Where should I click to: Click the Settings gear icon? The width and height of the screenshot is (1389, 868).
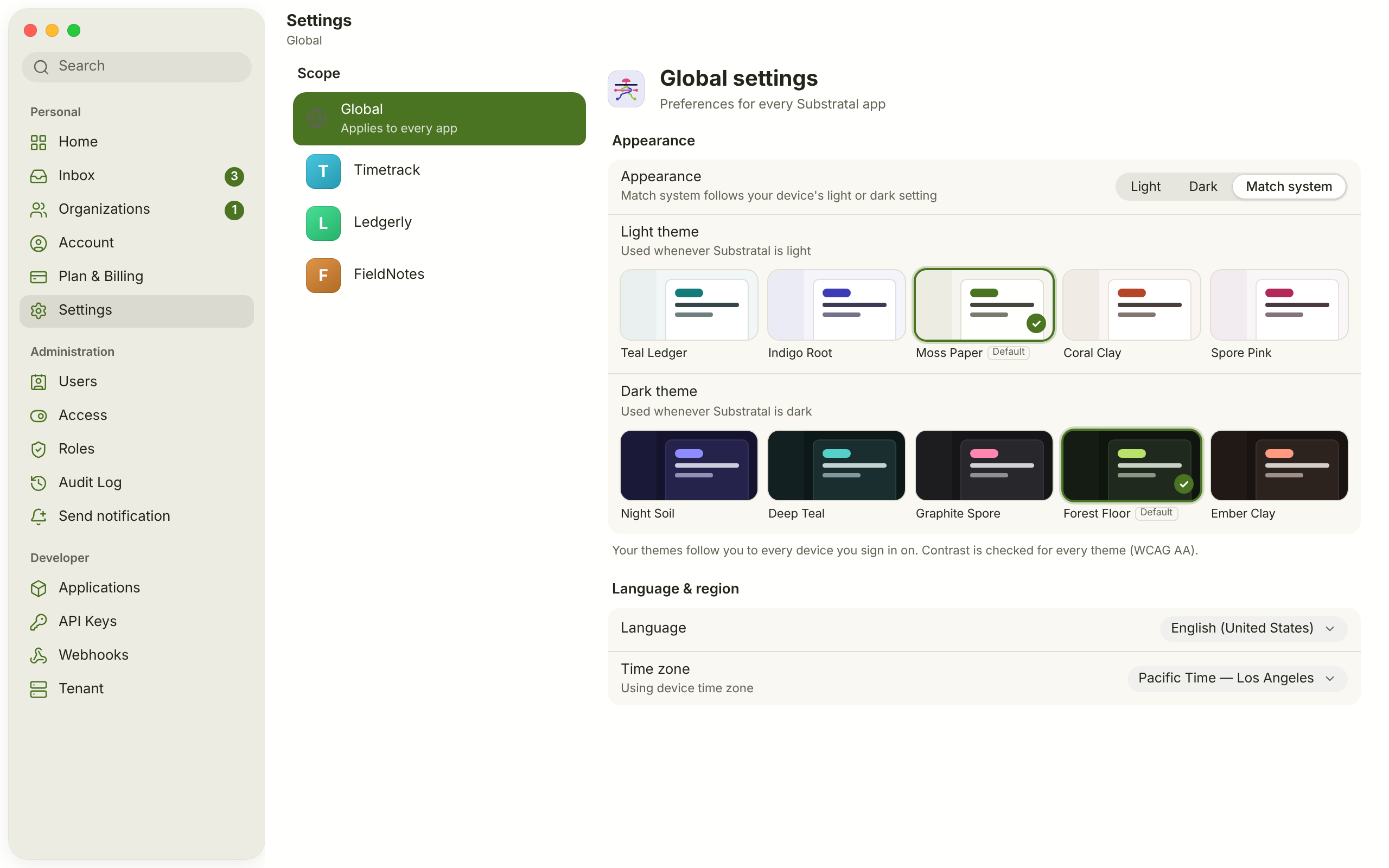(x=39, y=310)
